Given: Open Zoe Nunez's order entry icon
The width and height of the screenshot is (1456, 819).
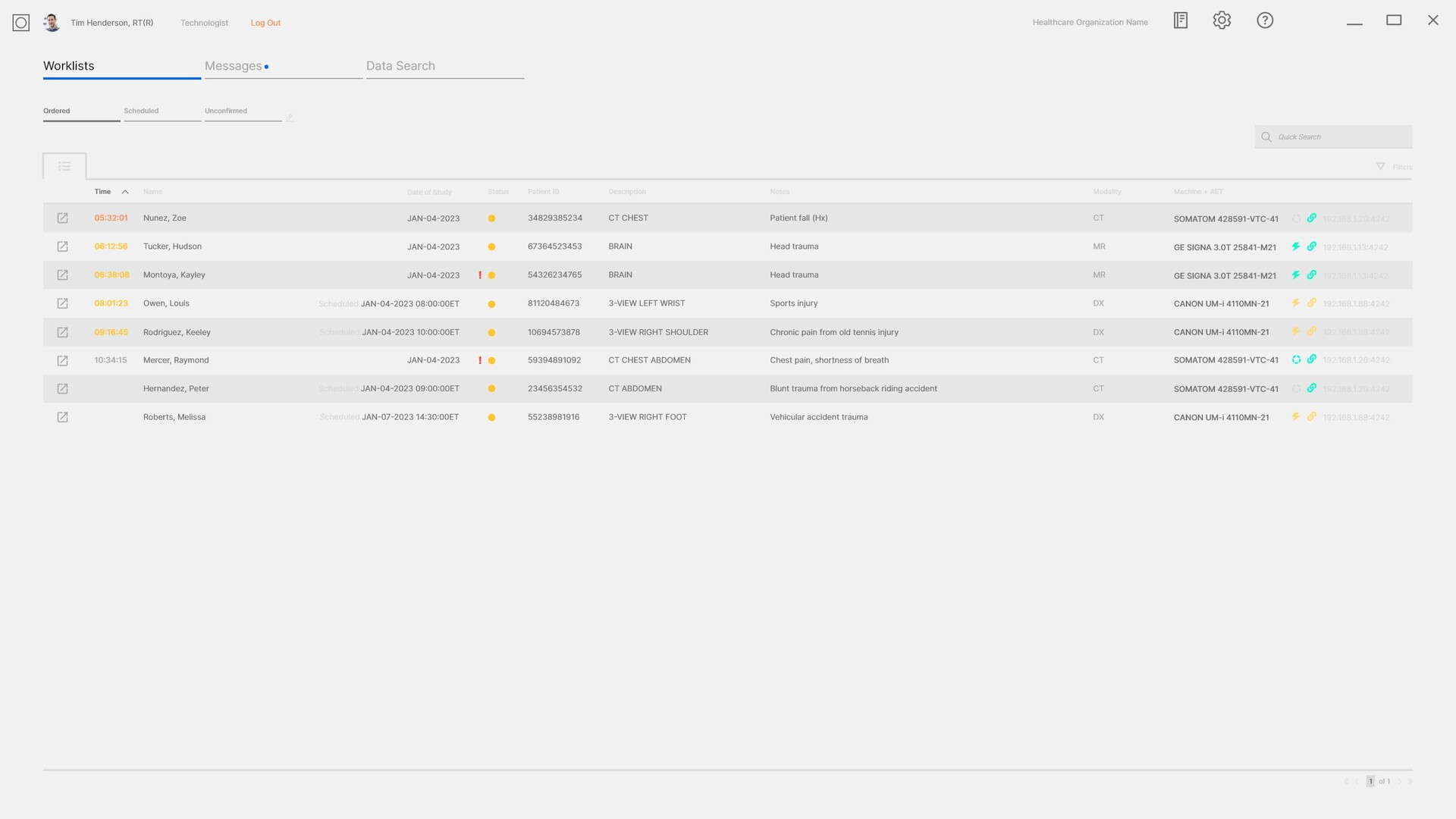Looking at the screenshot, I should tap(63, 218).
